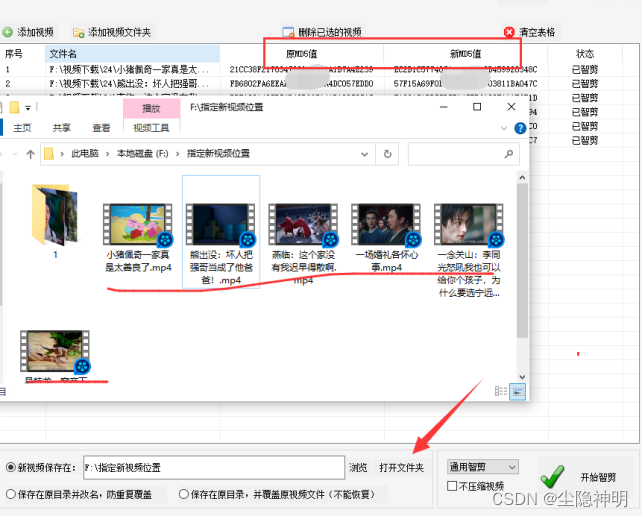Select 一场婚礼各怀心事.mp4 thumbnail
643x517 pixels.
(386, 224)
